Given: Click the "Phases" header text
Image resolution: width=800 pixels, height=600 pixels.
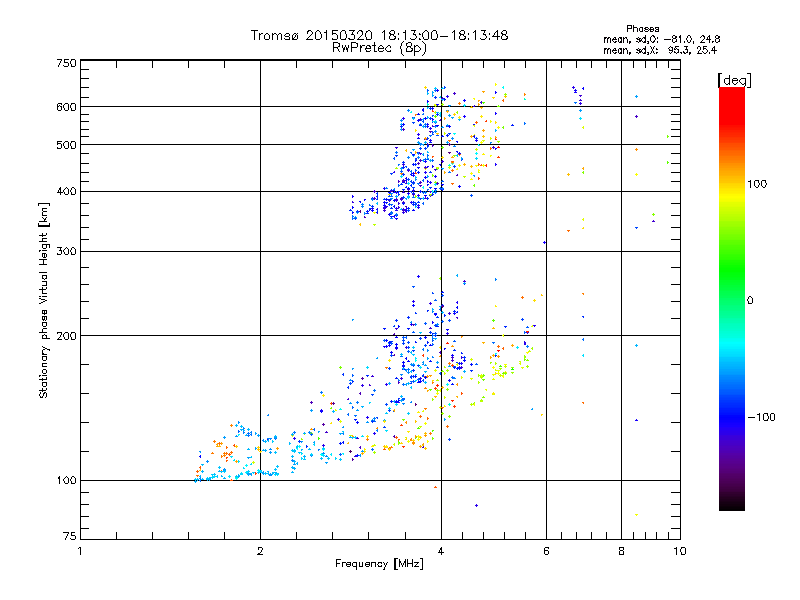Looking at the screenshot, I should click(x=643, y=29).
